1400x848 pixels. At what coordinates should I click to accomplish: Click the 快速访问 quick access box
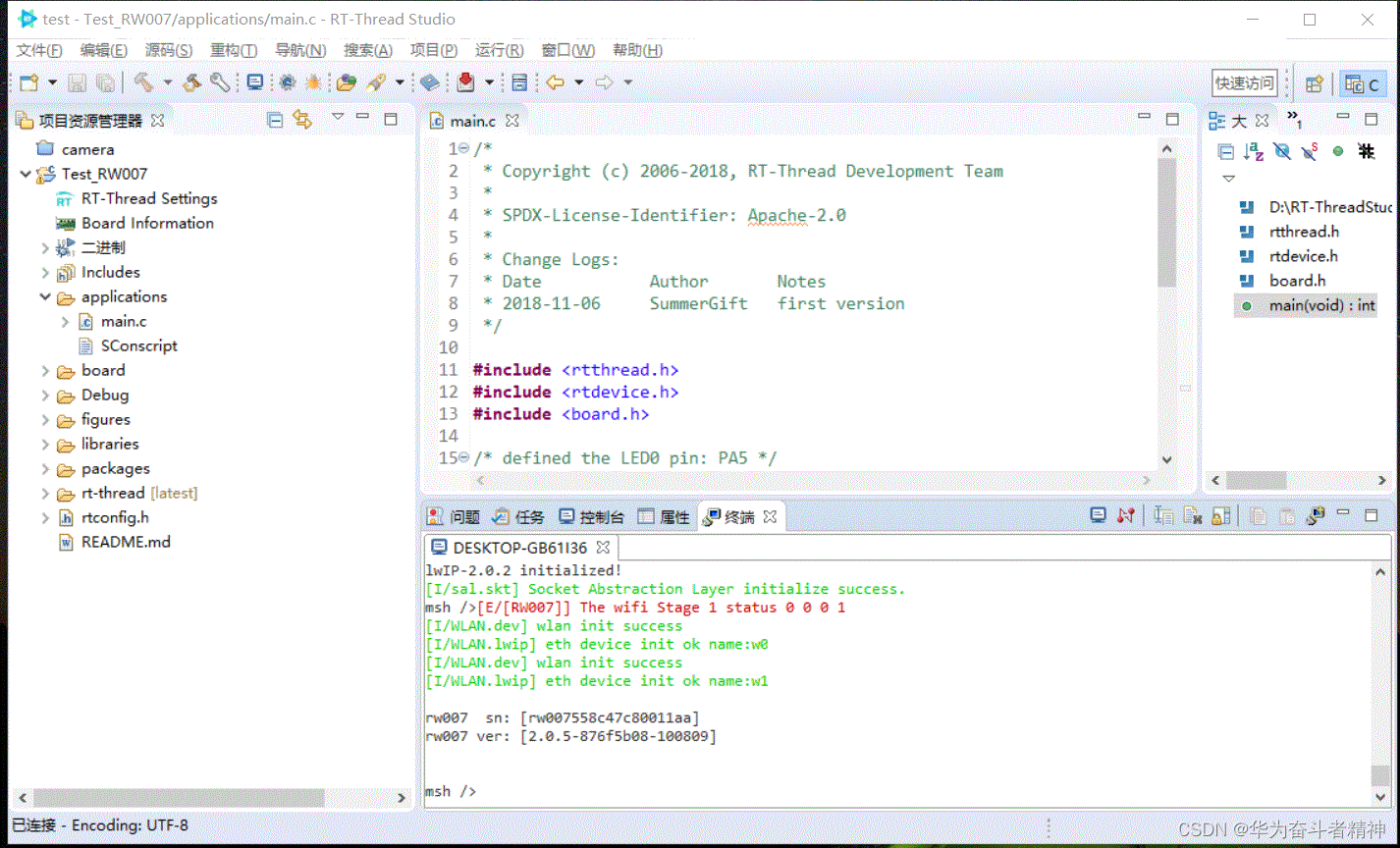pos(1245,83)
